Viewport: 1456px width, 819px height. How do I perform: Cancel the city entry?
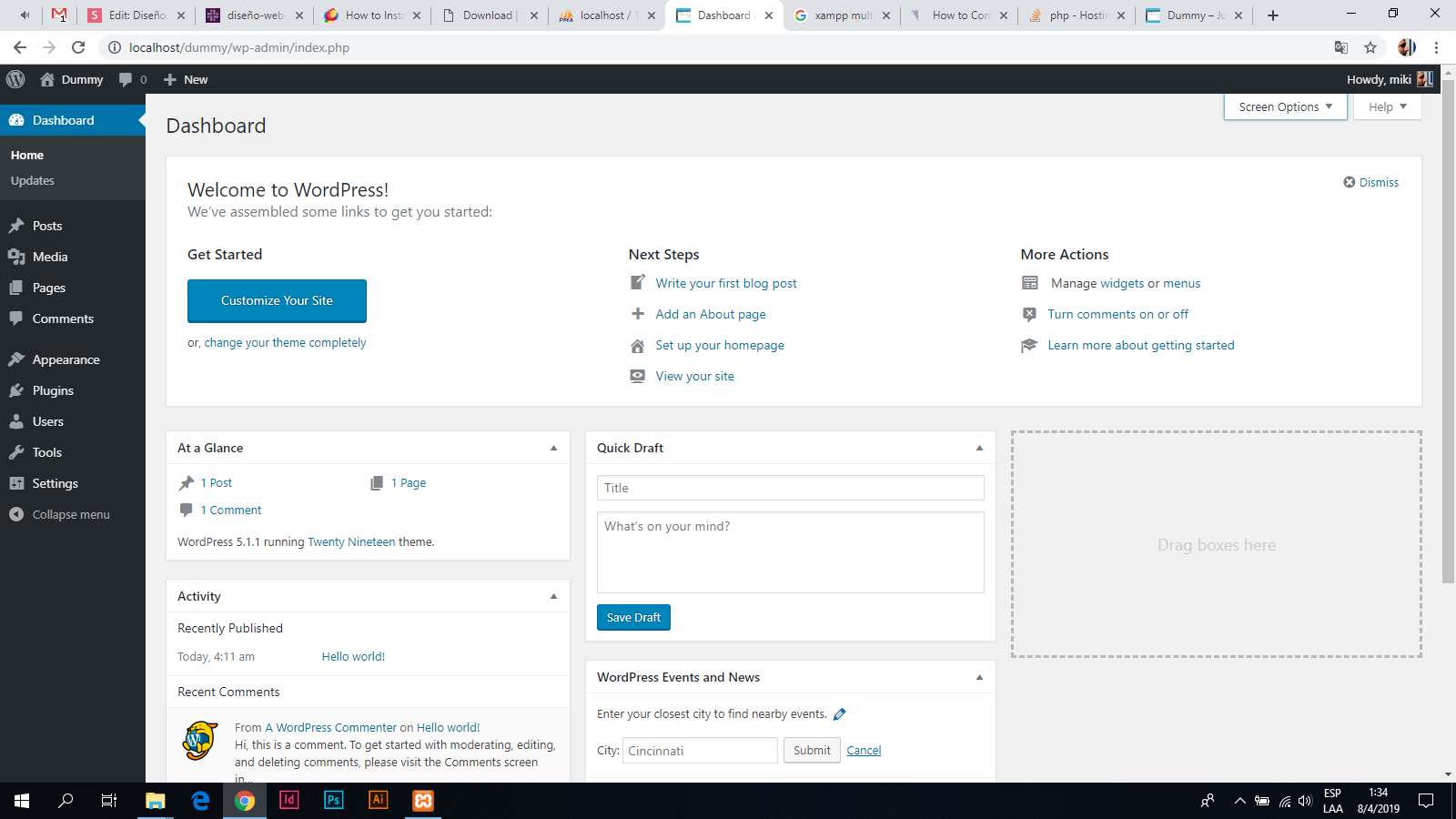864,751
